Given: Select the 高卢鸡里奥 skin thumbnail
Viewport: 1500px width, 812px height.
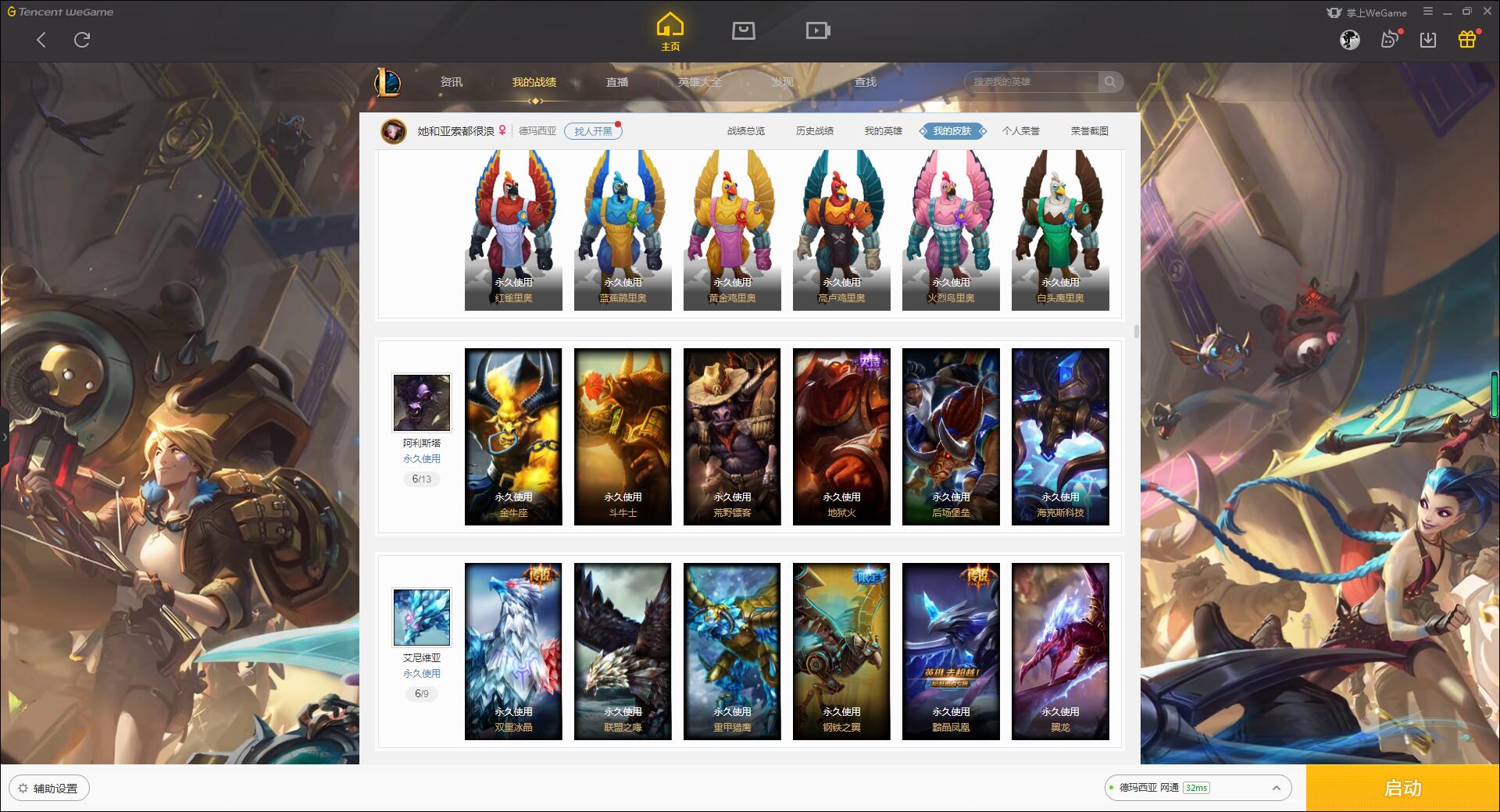Looking at the screenshot, I should coord(841,230).
